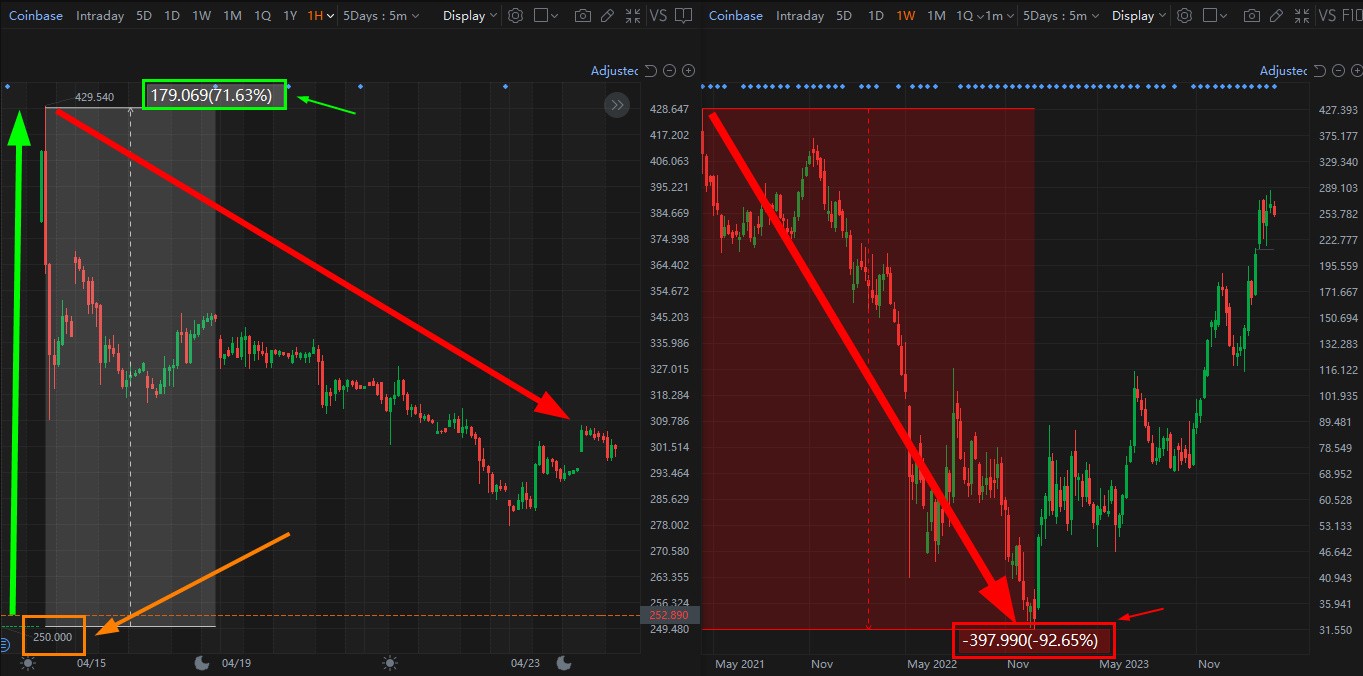This screenshot has height=676, width=1363.
Task: Select the drawing pencil tool in right chart
Action: (x=1277, y=16)
